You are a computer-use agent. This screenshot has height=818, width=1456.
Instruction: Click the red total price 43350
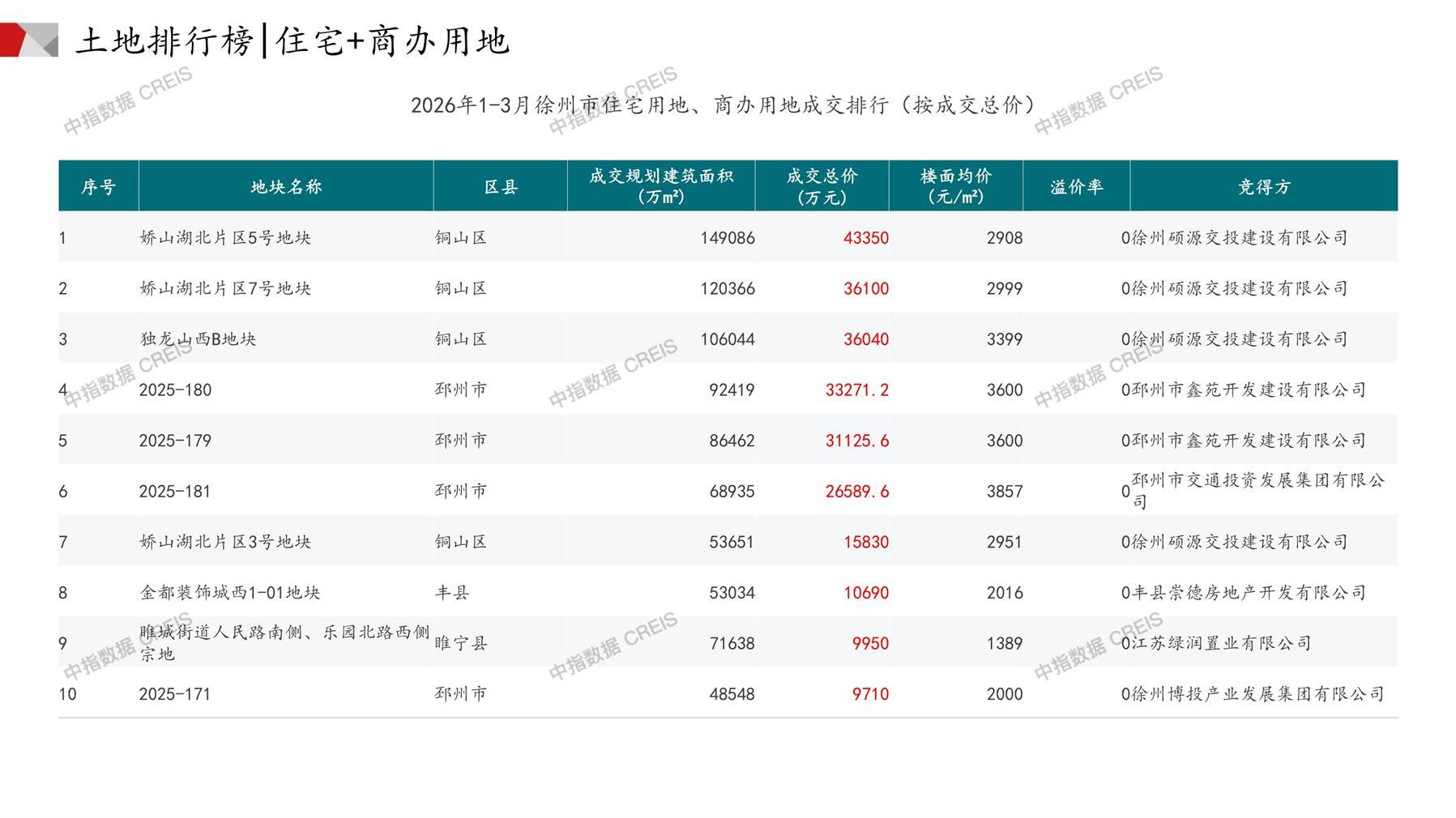pos(865,238)
